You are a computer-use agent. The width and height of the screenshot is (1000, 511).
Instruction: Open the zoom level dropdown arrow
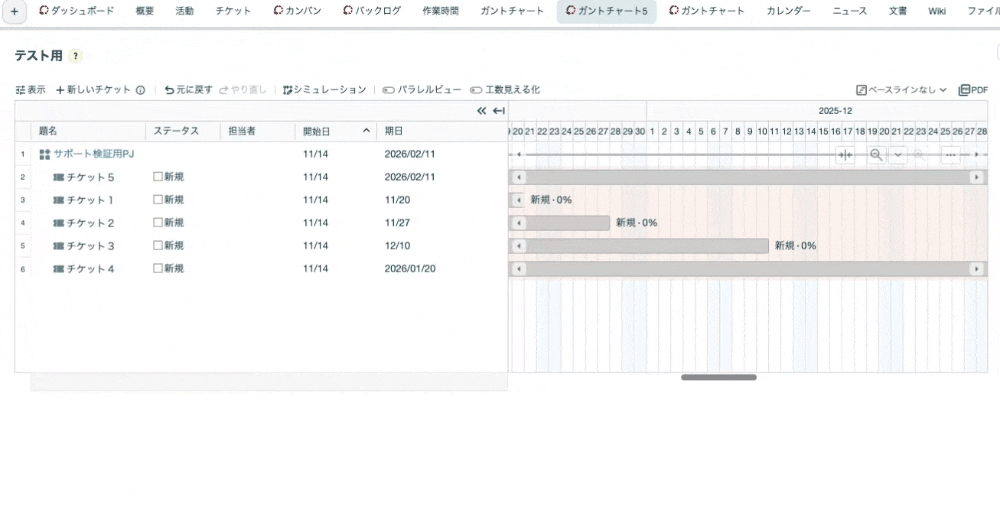tap(897, 155)
